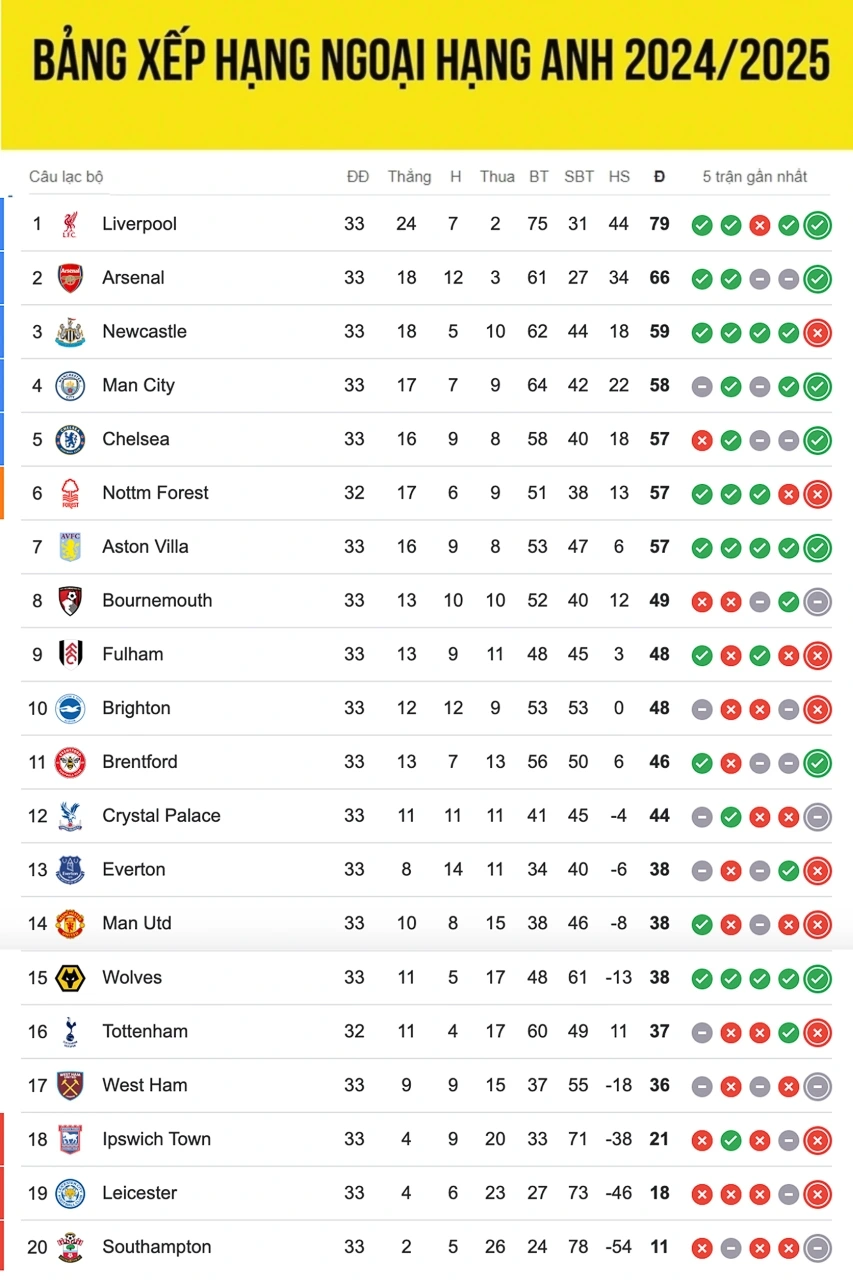
Task: Click the Southampton club crest
Action: (x=70, y=1247)
